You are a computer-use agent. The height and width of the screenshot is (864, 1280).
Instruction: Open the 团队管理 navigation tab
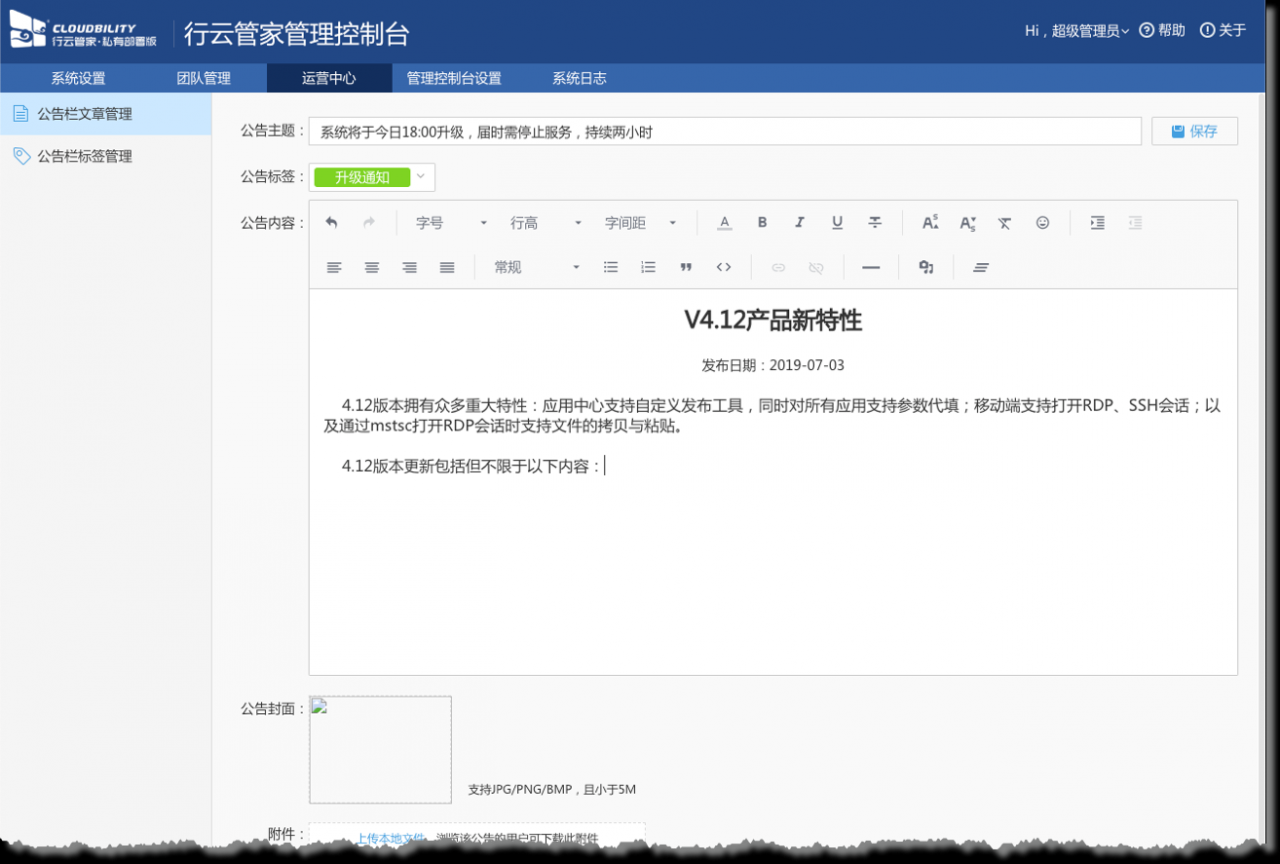pyautogui.click(x=203, y=78)
